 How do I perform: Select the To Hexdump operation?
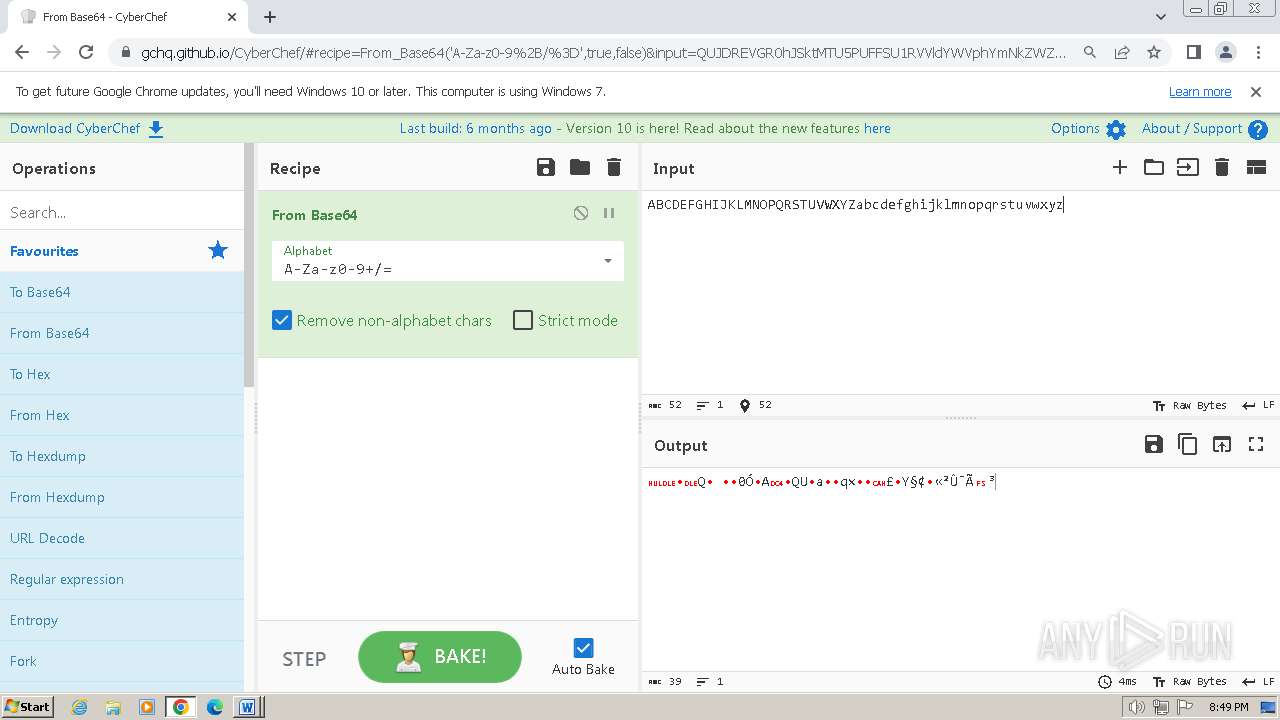click(122, 456)
